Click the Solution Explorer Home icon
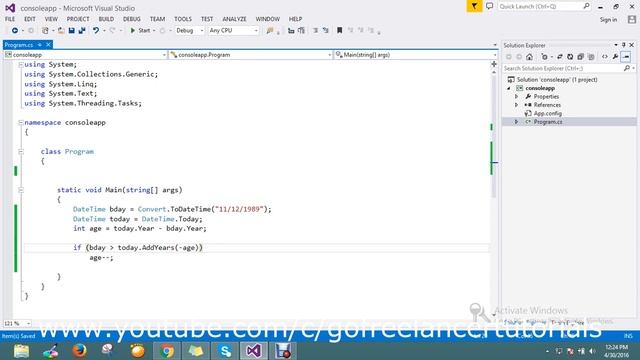 point(529,57)
